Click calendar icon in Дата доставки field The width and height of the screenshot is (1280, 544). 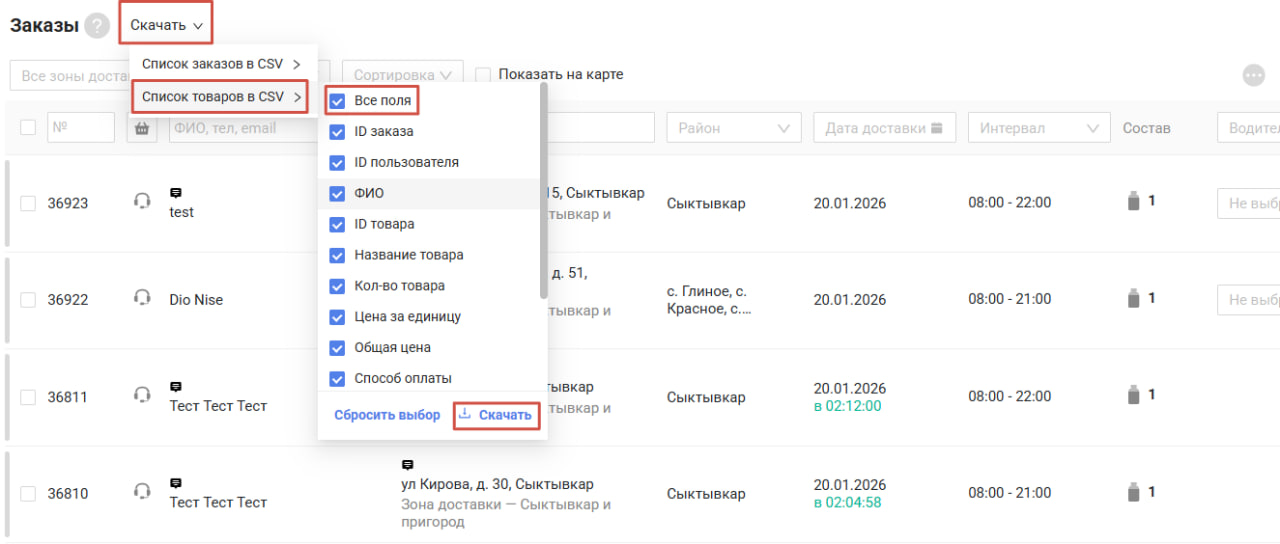[x=937, y=128]
